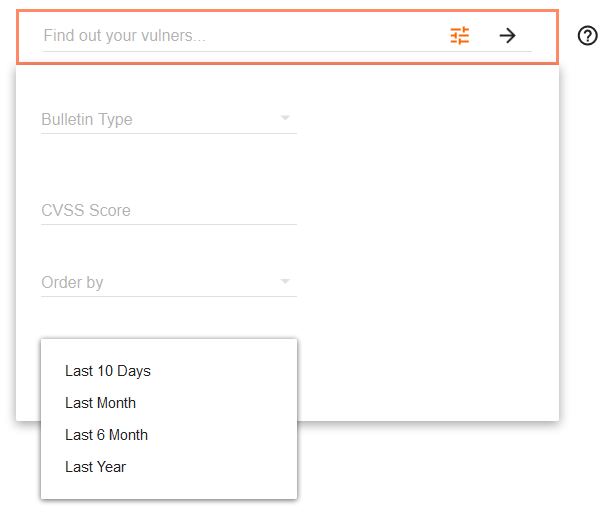Click the 'Order by' label text
The image size is (606, 519).
tap(72, 283)
